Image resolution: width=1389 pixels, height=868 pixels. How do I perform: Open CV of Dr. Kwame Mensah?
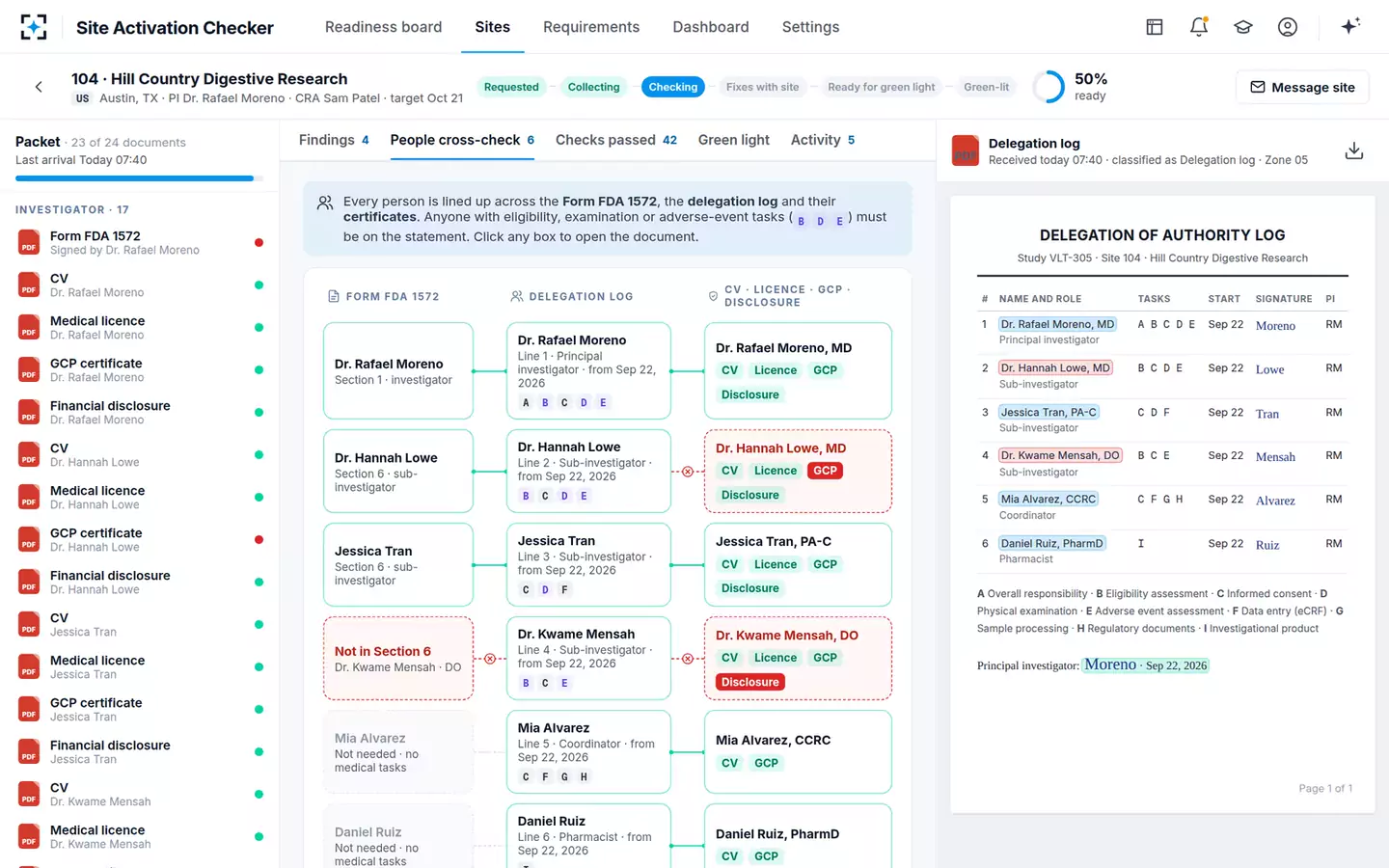(139, 794)
